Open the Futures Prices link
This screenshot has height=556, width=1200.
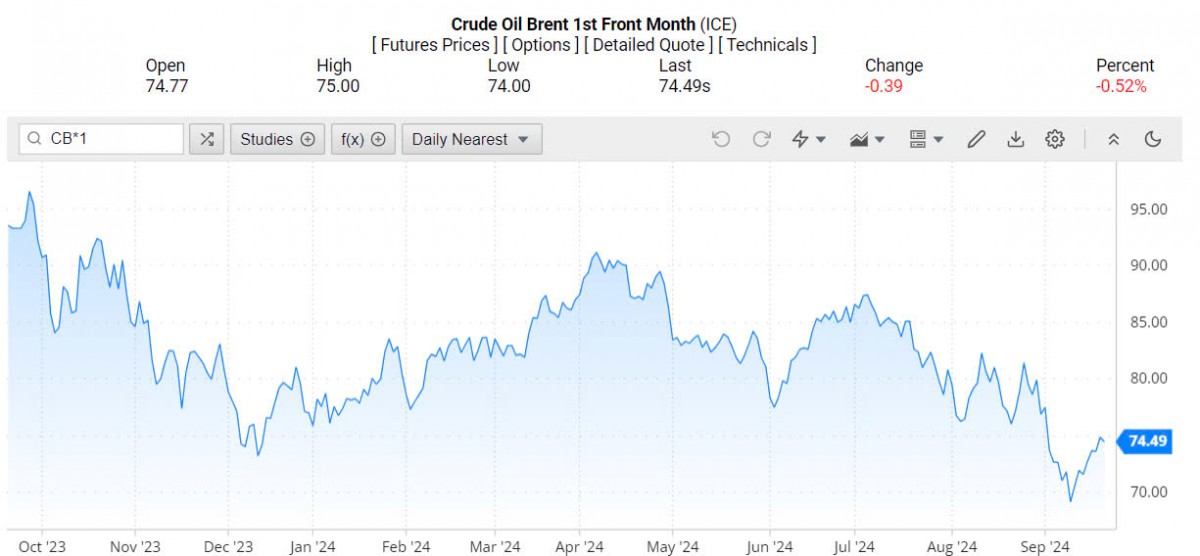click(435, 45)
